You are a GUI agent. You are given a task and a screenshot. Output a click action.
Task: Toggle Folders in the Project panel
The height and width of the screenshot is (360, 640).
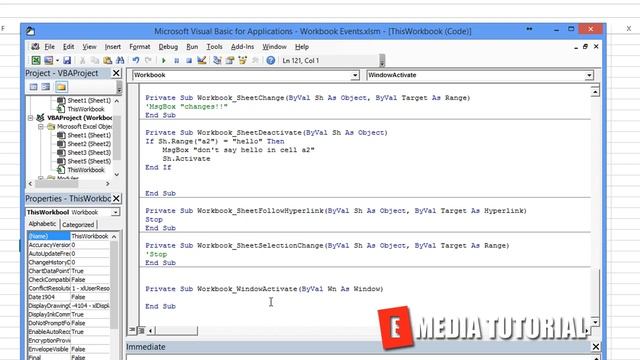point(61,87)
